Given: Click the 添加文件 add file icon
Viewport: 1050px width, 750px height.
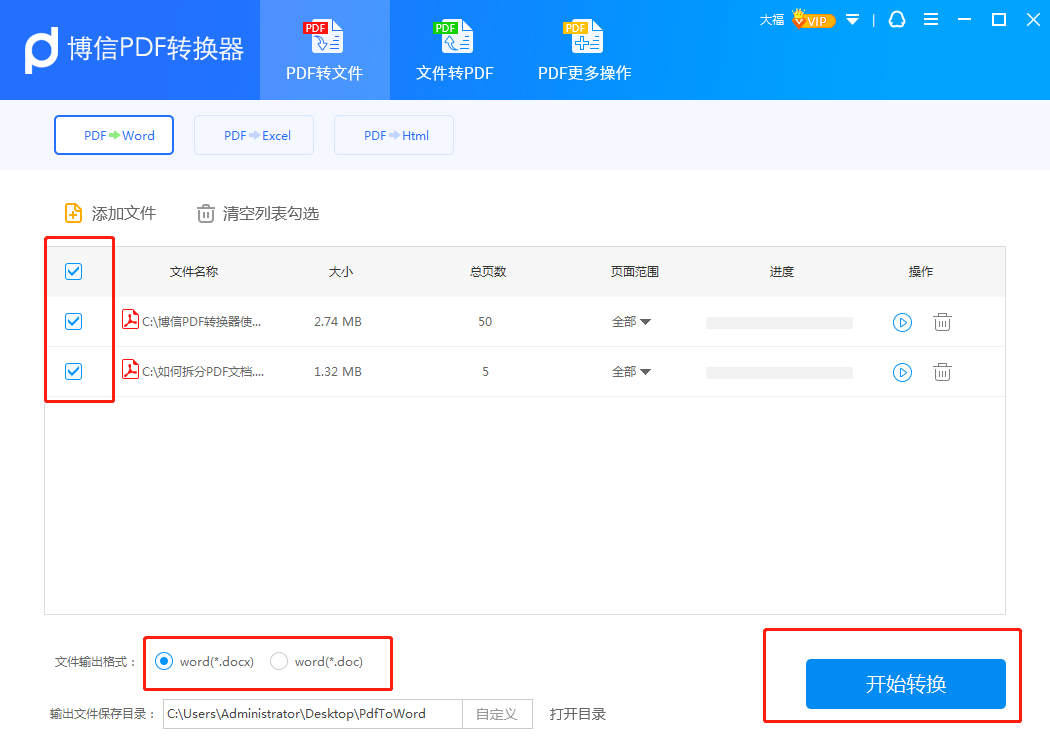Looking at the screenshot, I should coord(73,213).
